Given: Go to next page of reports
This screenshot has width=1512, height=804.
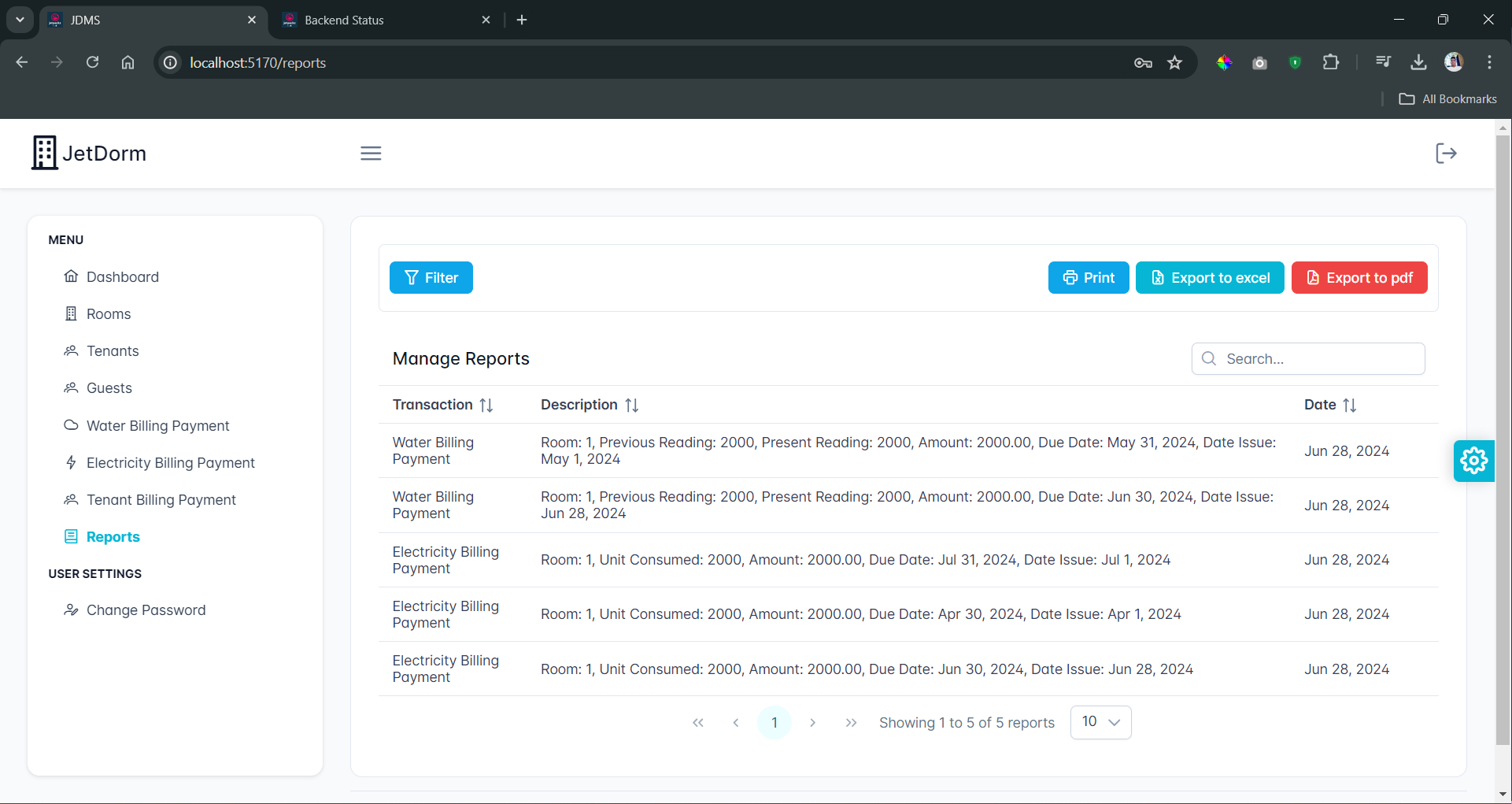Looking at the screenshot, I should [812, 722].
